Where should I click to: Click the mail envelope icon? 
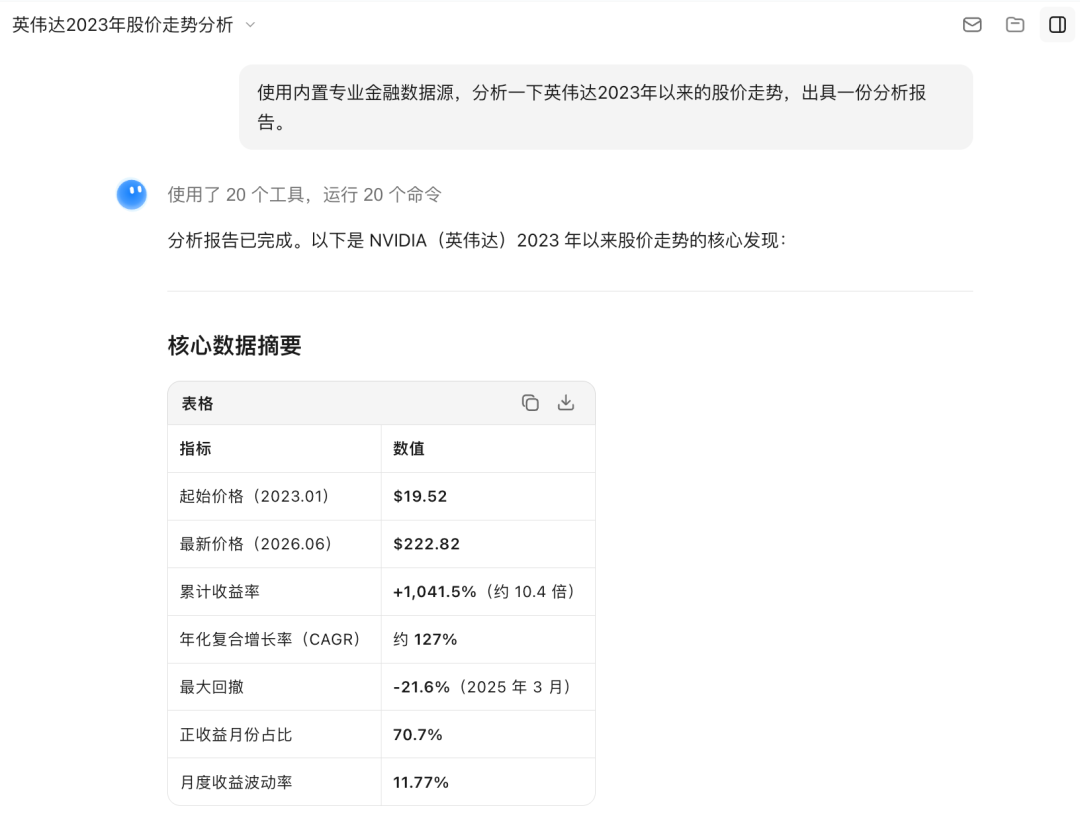click(x=972, y=25)
